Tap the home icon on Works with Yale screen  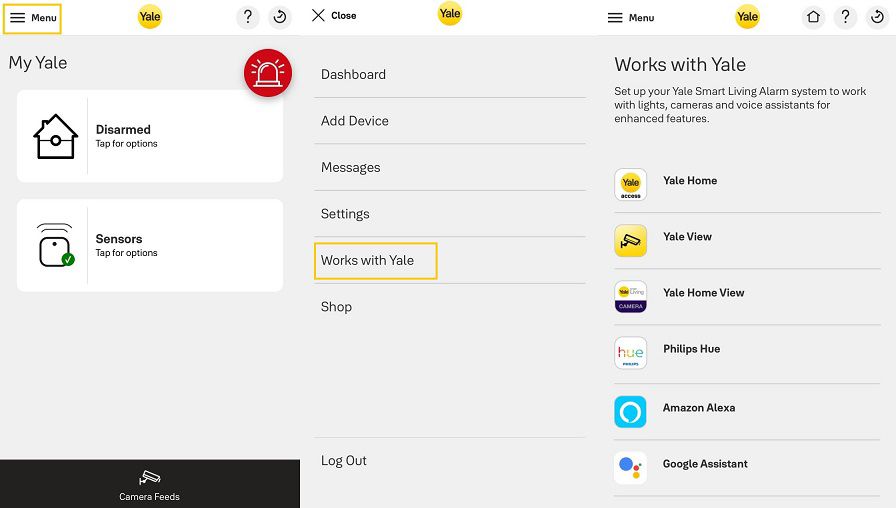click(x=813, y=17)
